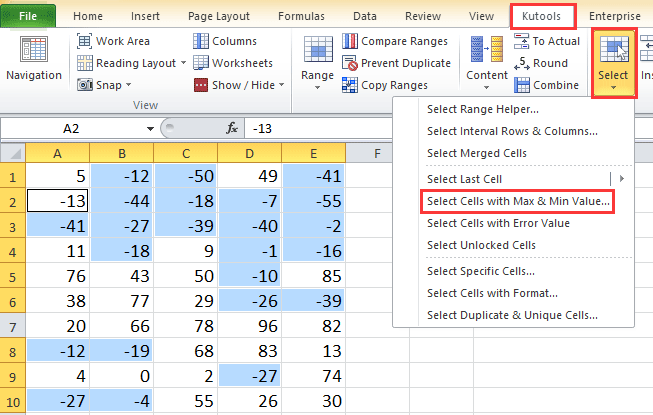The image size is (653, 415).
Task: Click the Content converter icon
Action: click(486, 49)
